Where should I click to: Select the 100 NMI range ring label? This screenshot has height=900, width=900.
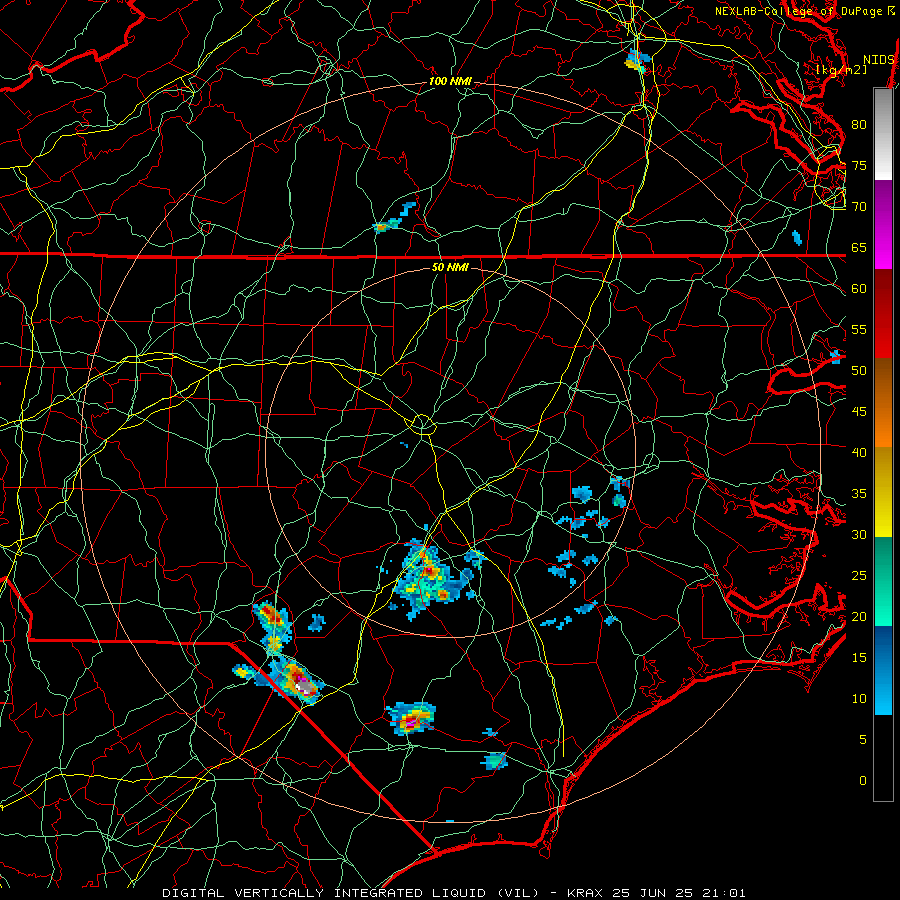[450, 82]
